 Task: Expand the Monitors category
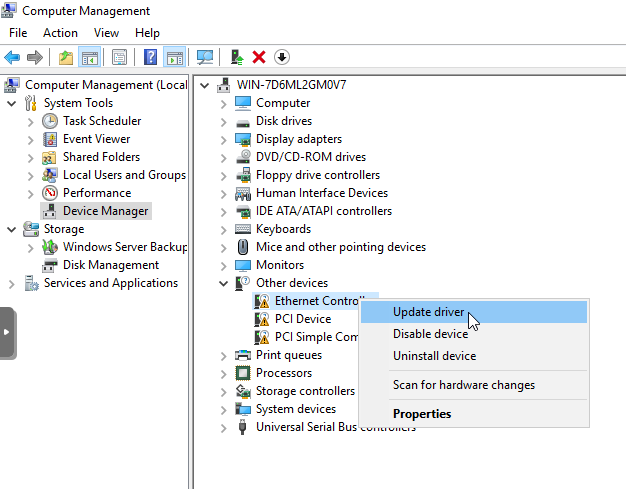point(224,266)
